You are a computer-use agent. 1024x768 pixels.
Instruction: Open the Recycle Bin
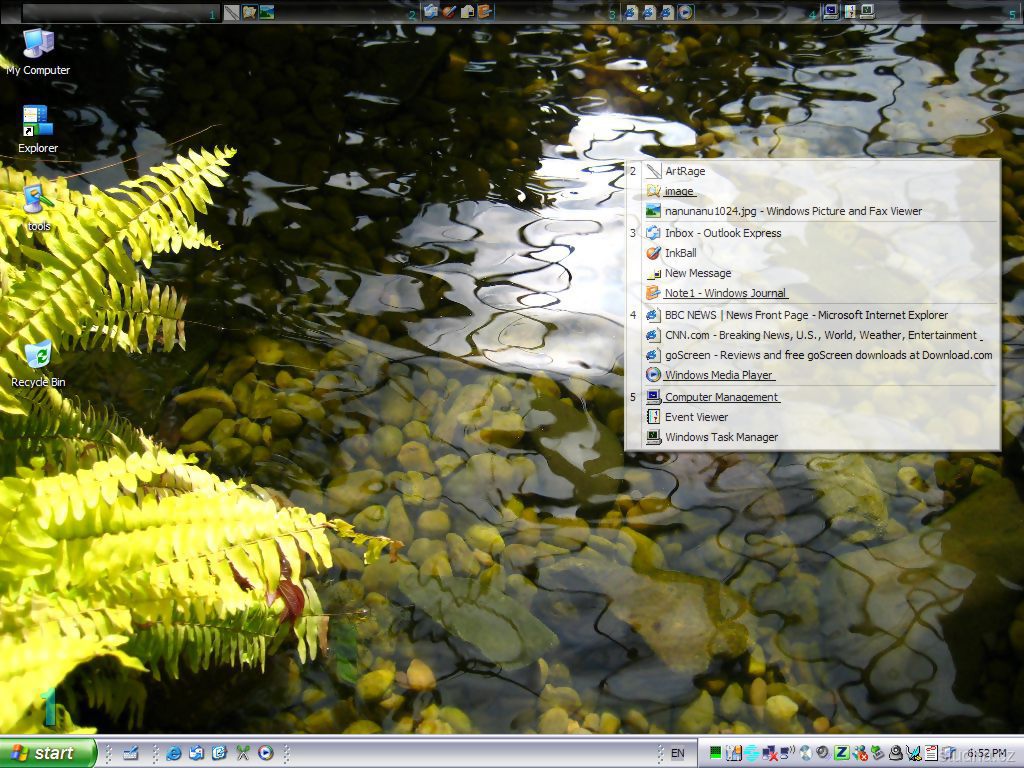click(x=38, y=356)
